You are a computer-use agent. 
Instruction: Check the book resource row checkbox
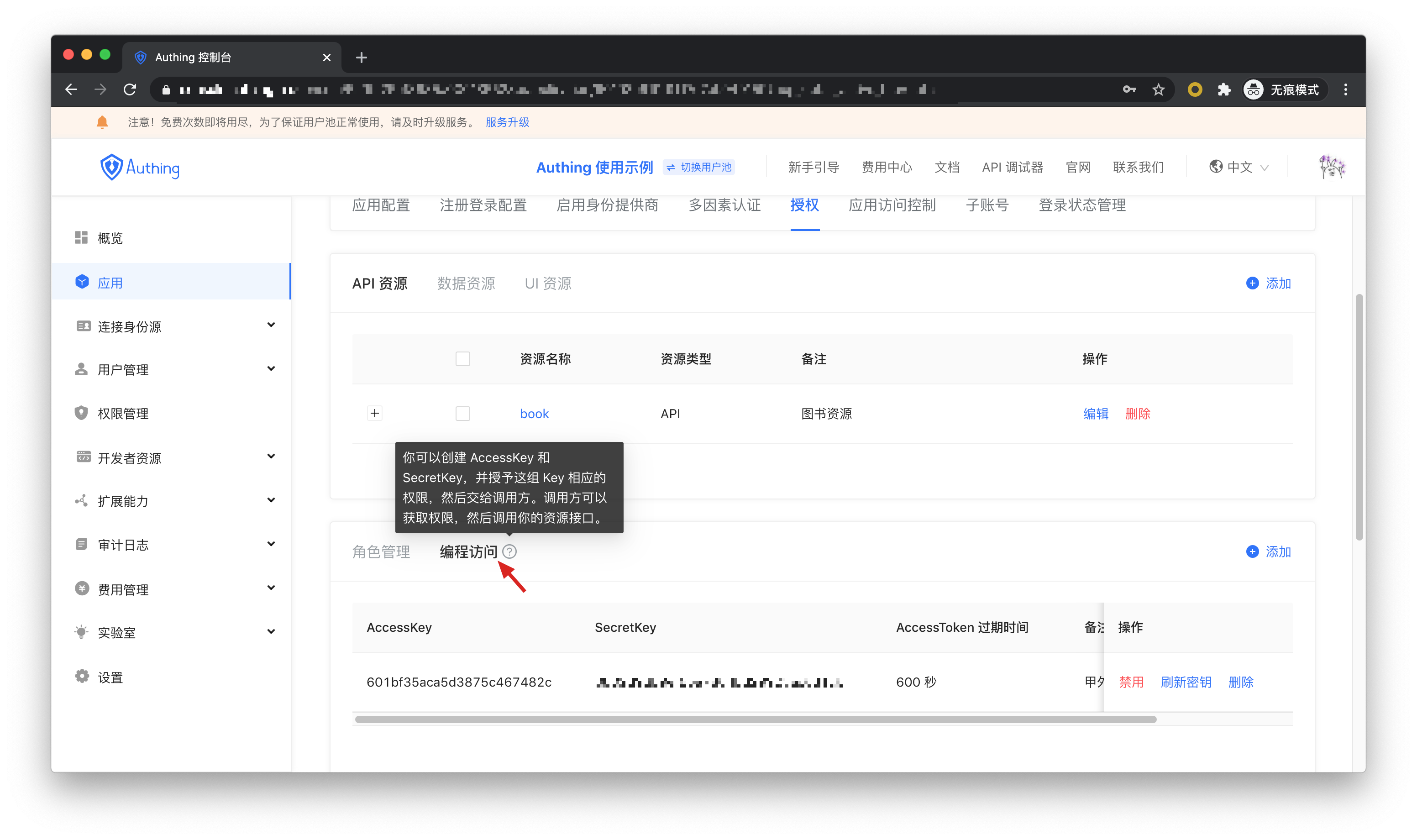pyautogui.click(x=462, y=414)
